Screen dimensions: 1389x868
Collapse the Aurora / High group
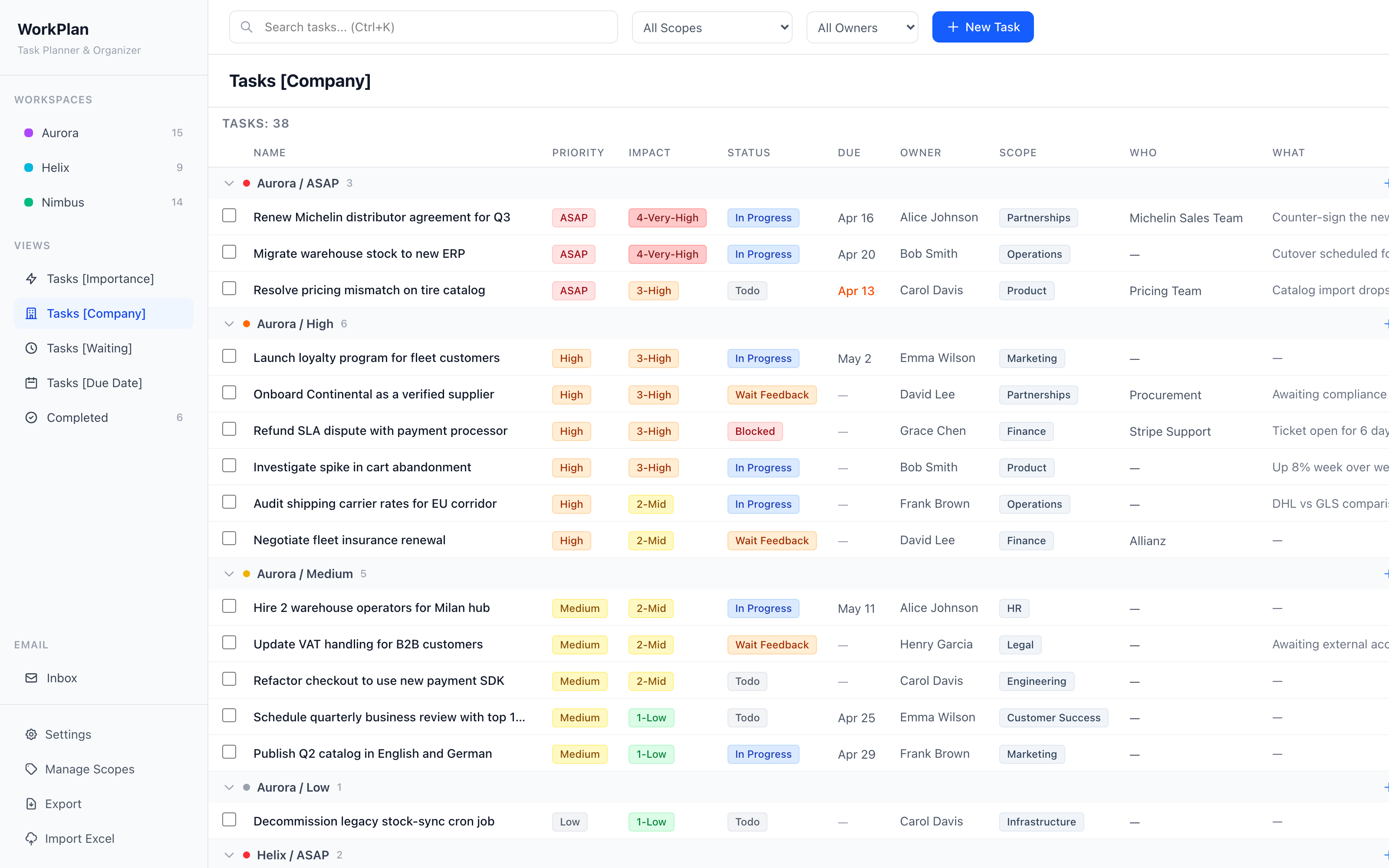coord(229,324)
